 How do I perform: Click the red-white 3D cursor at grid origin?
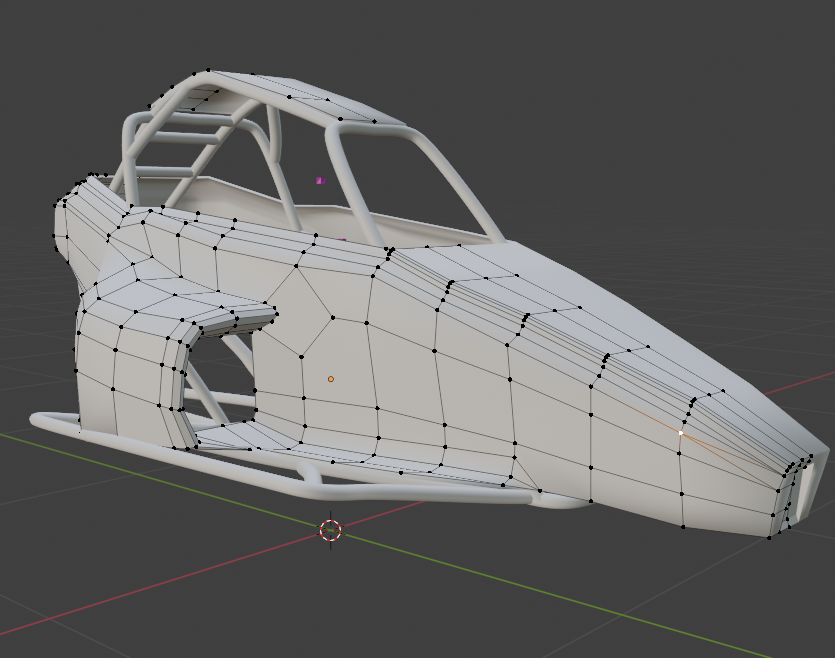[x=331, y=530]
